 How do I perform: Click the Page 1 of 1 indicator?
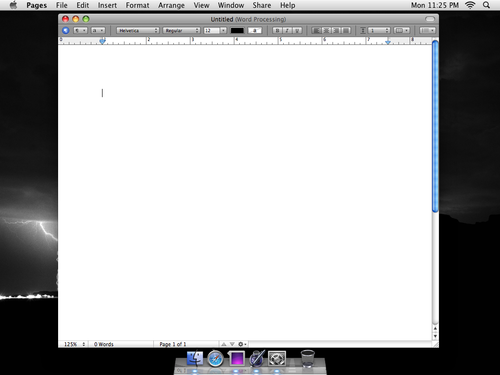[x=173, y=344]
